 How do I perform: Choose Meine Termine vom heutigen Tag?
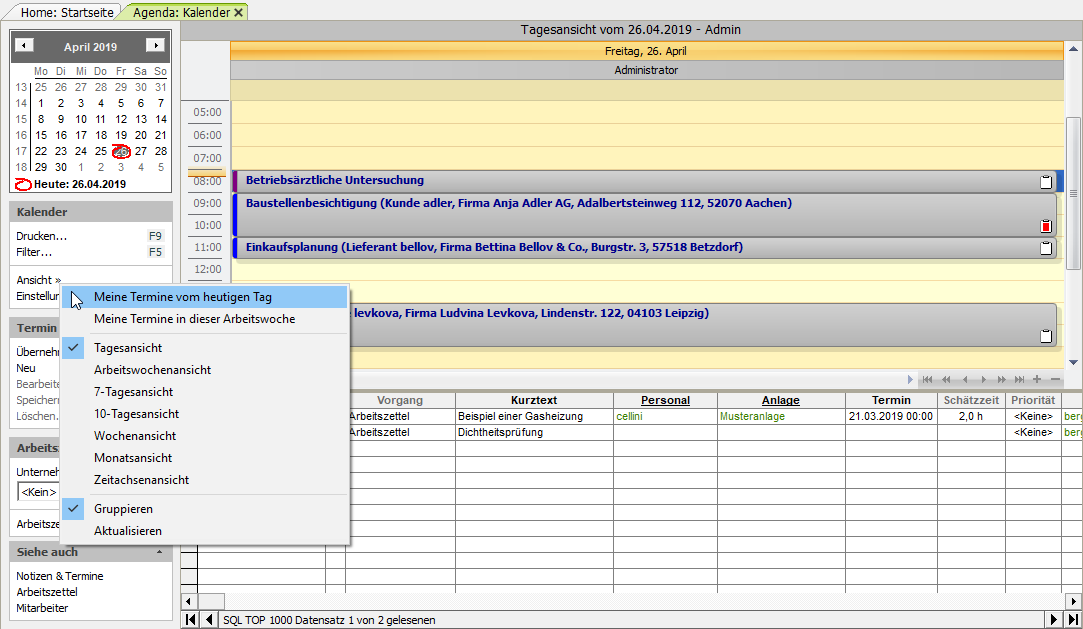pos(182,297)
